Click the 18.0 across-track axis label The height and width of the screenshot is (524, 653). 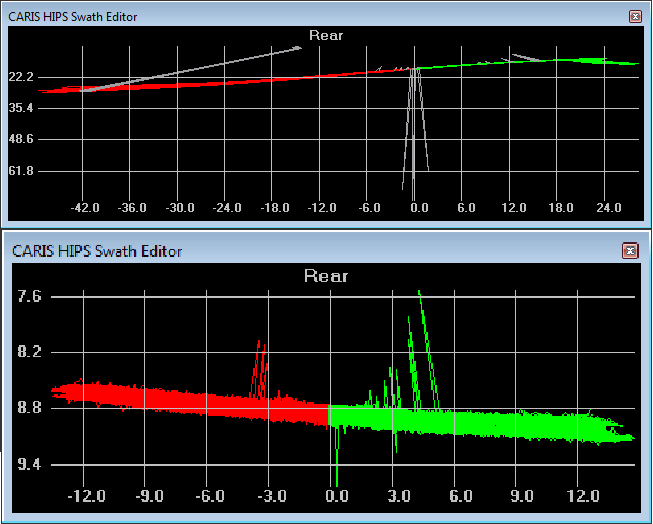point(561,207)
